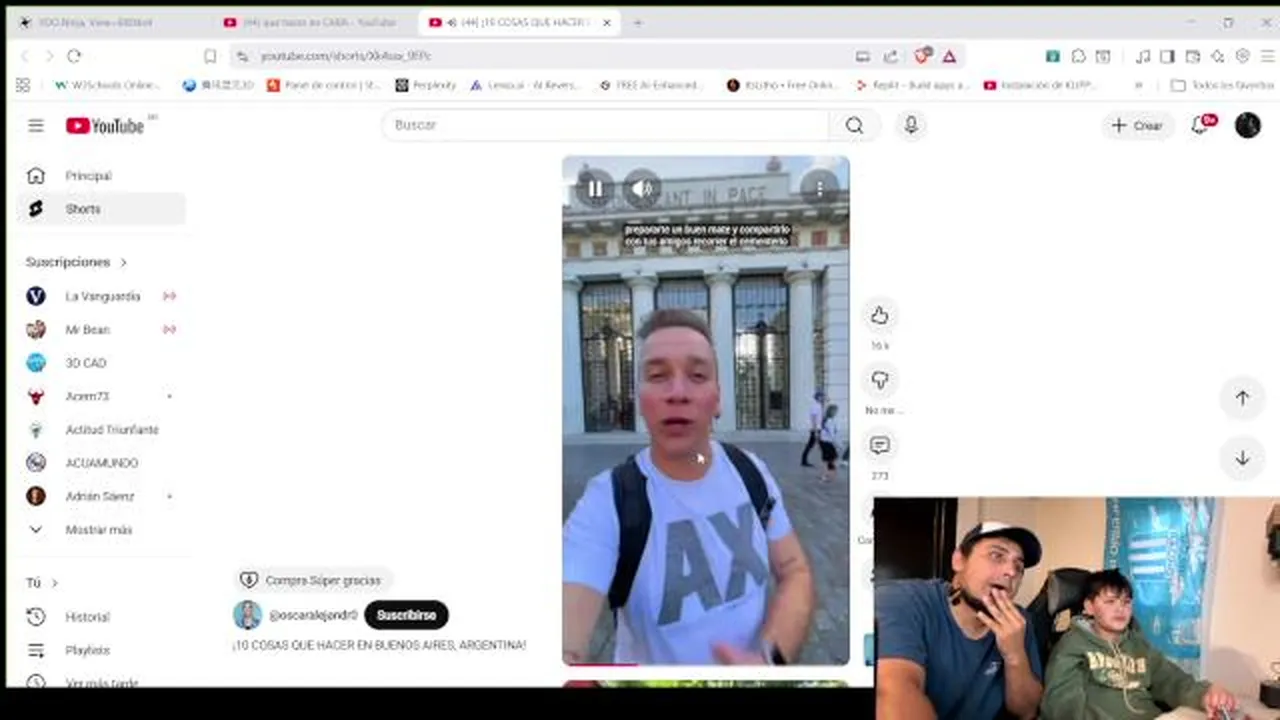Open a new browser tab with plus
1280x720 pixels.
tap(637, 22)
